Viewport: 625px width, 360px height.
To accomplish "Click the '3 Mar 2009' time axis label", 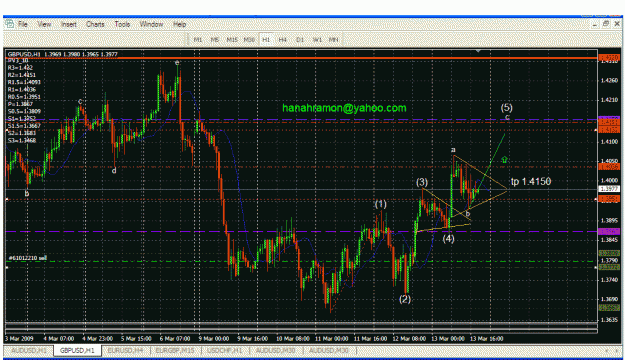I will click(19, 338).
